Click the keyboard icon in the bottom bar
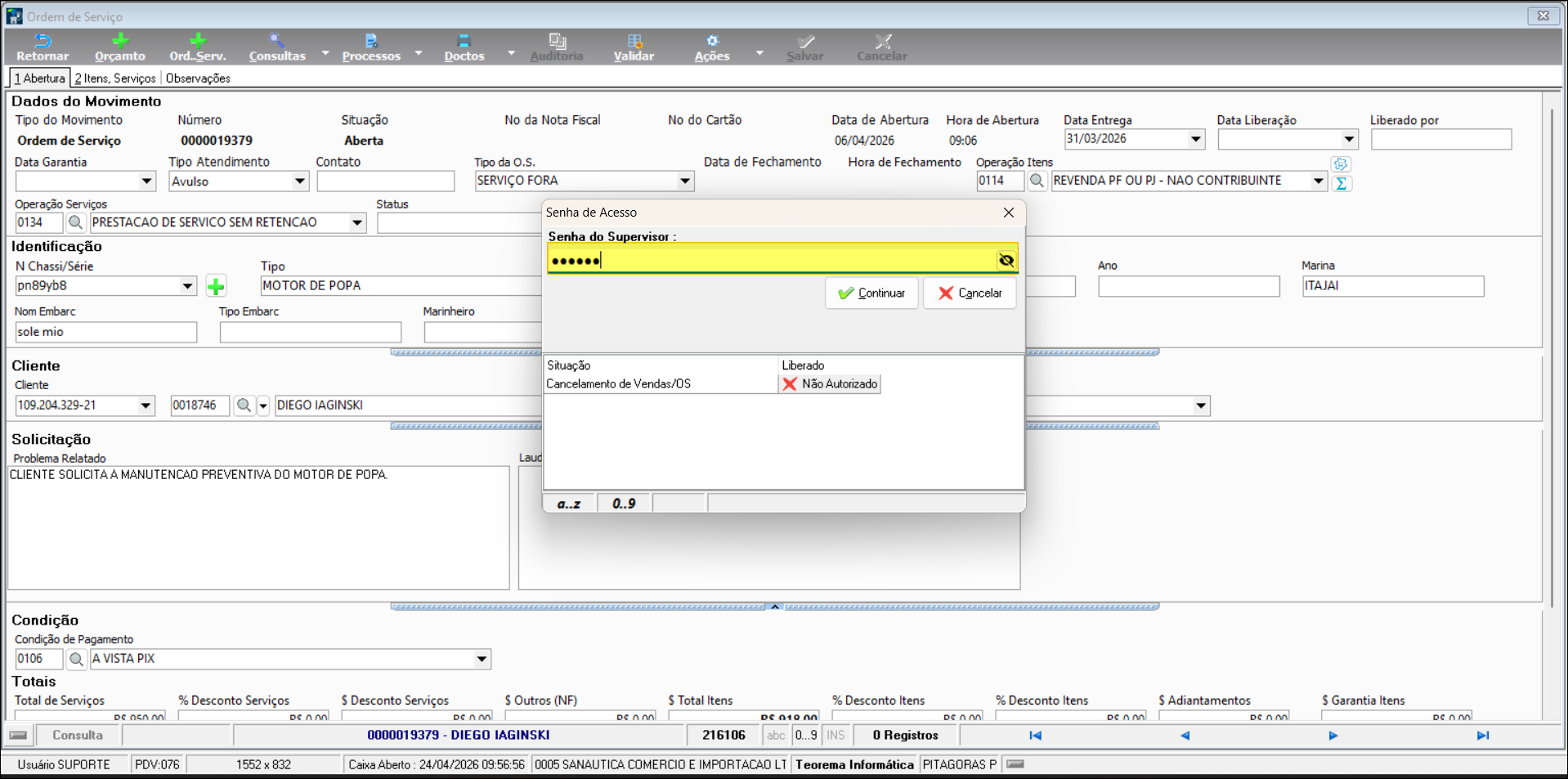The width and height of the screenshot is (1568, 779). point(18,736)
